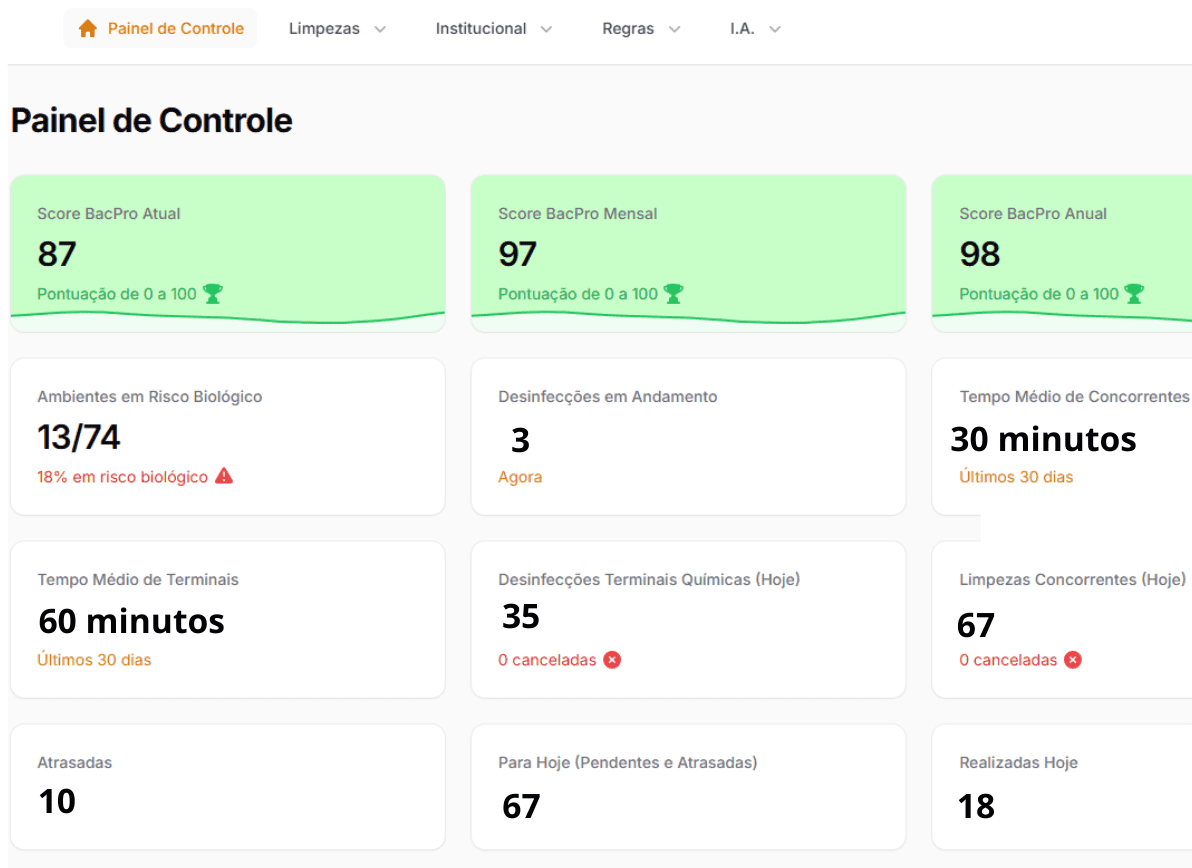This screenshot has width=1192, height=868.
Task: Click the Atrasadas label
Action: pyautogui.click(x=74, y=763)
